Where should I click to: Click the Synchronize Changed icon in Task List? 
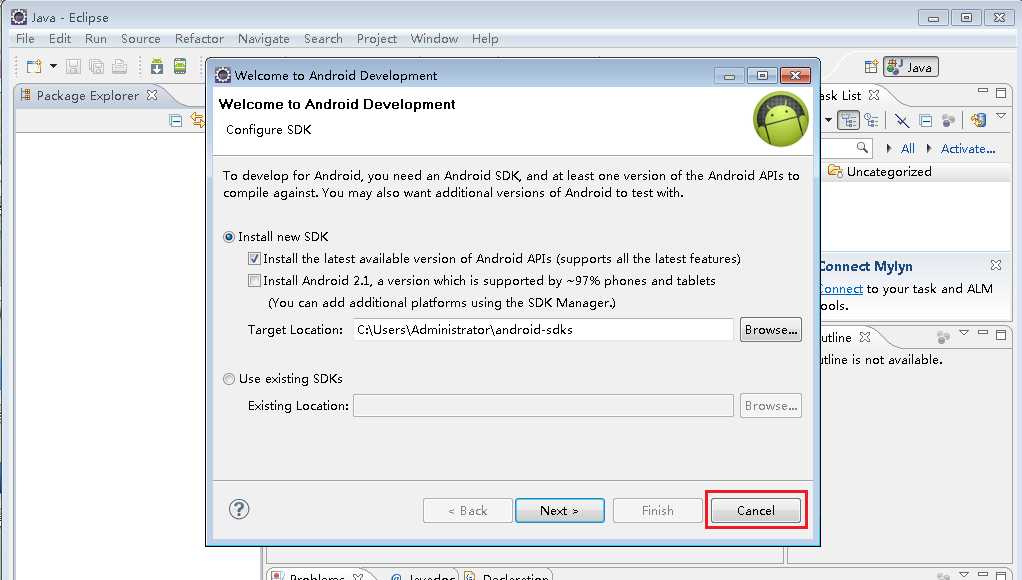978,120
